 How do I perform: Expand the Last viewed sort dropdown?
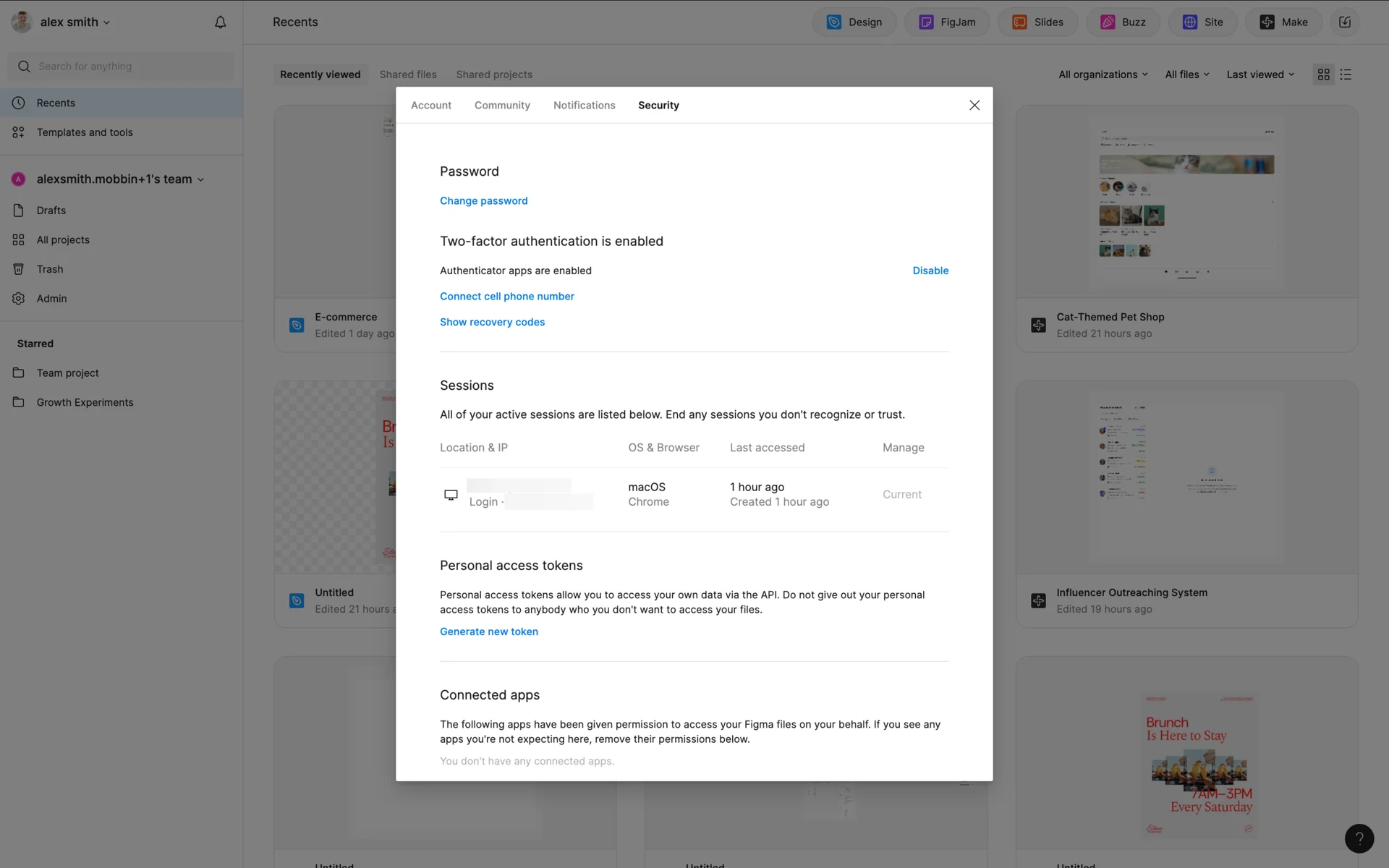(1260, 75)
